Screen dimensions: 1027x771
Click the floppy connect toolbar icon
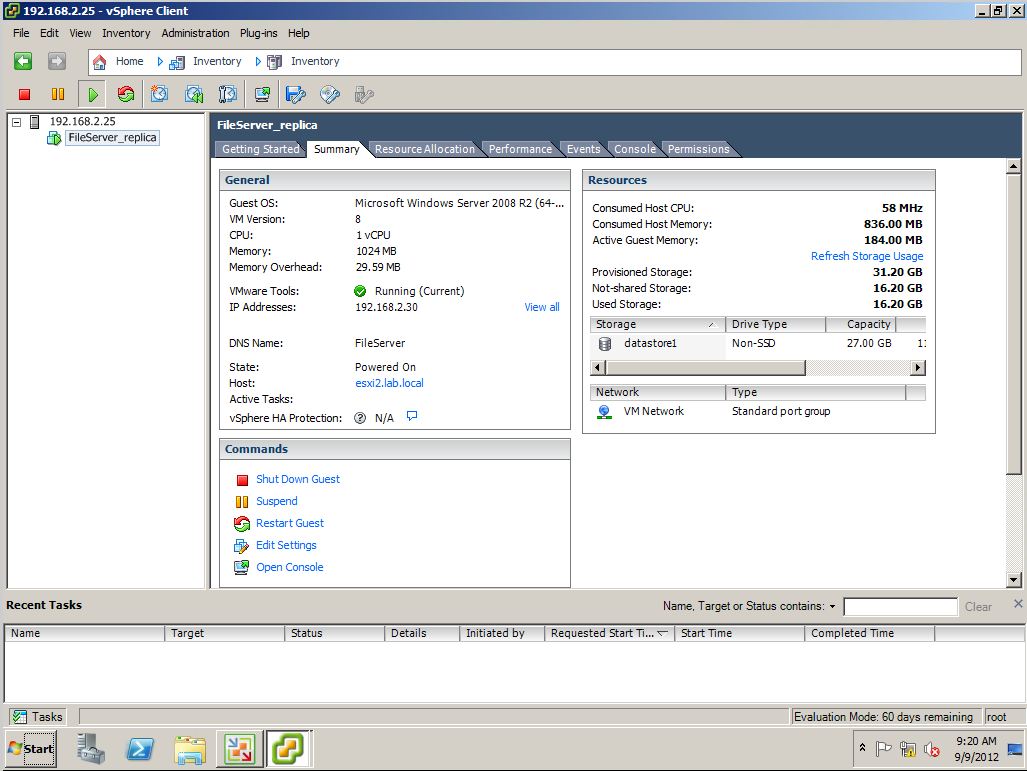(295, 94)
